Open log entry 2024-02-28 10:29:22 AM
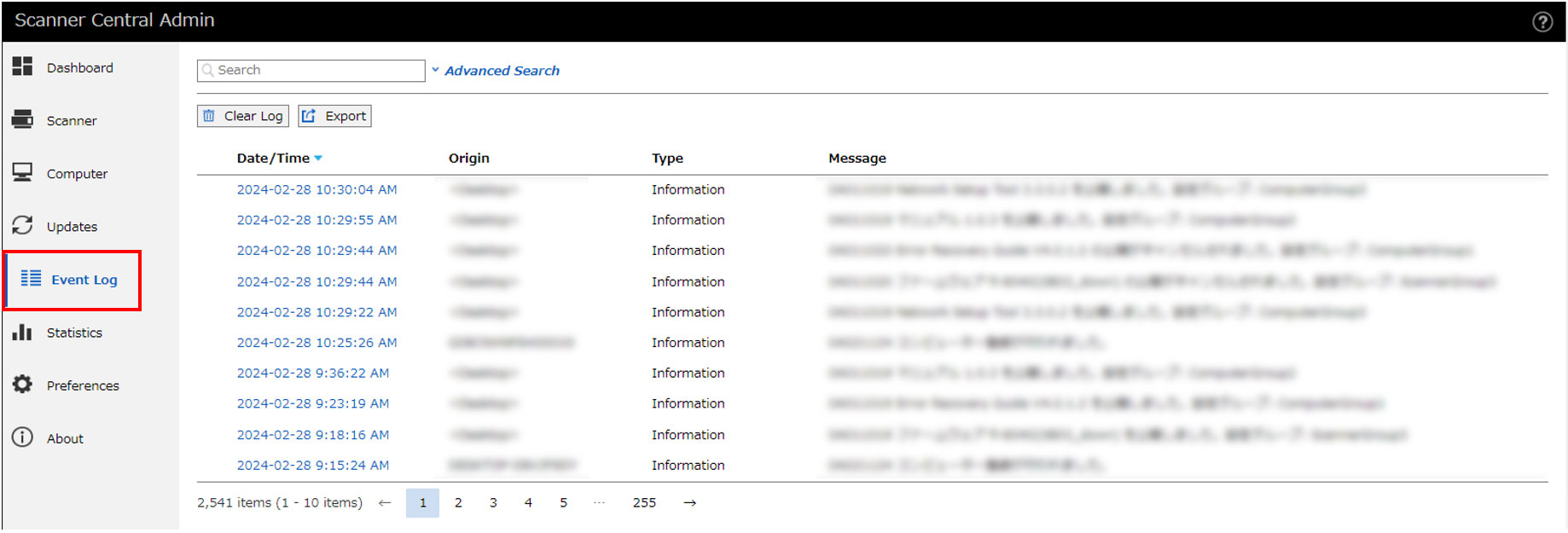 coord(317,312)
